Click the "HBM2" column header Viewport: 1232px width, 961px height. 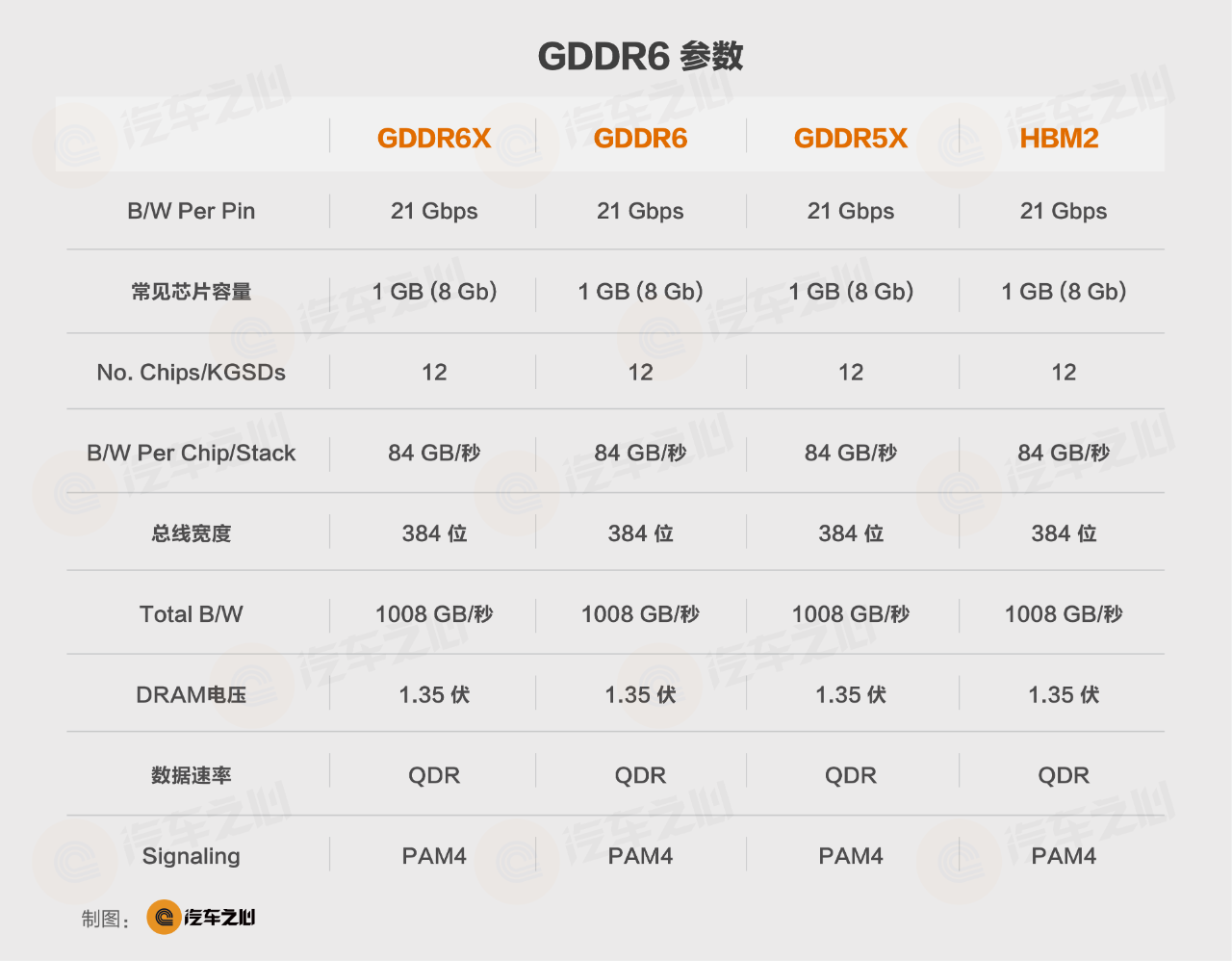pyautogui.click(x=1059, y=138)
